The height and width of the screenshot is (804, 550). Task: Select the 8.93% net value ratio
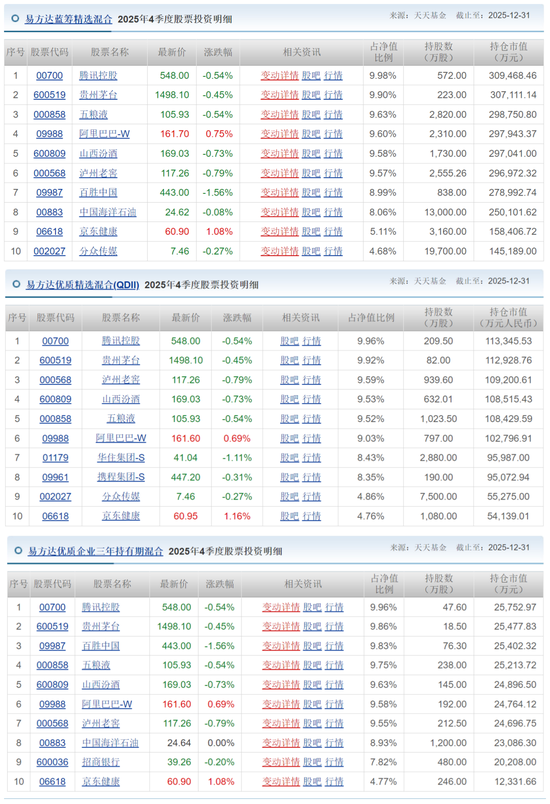coord(383,743)
